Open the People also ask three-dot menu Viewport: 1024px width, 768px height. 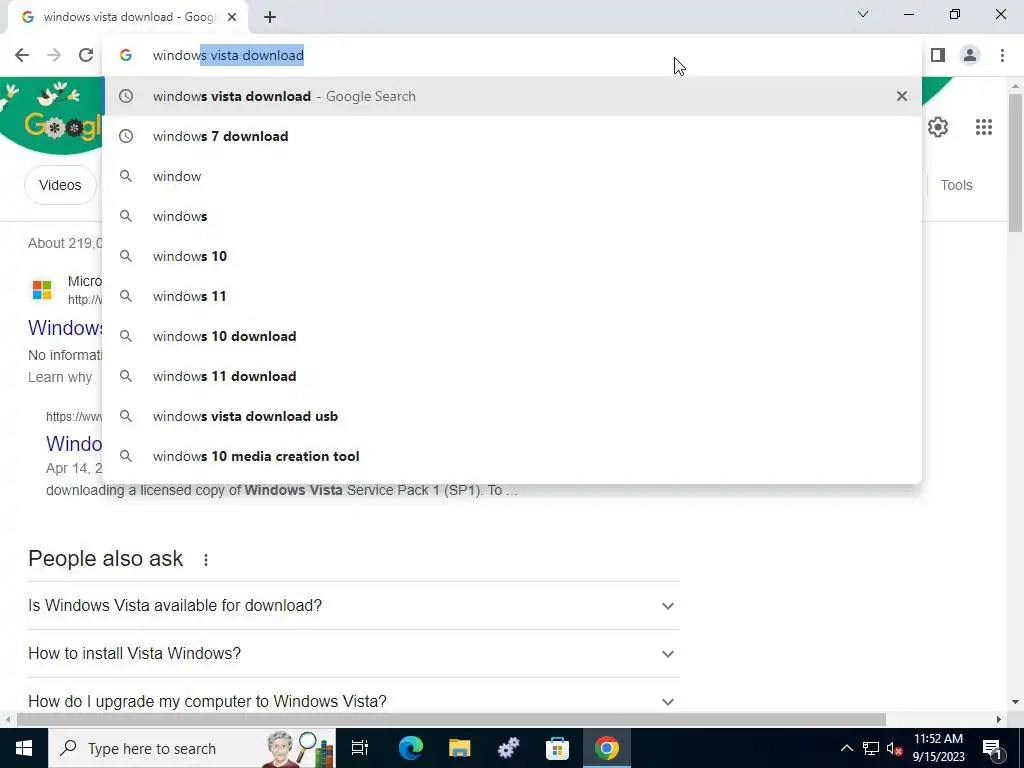coord(206,560)
